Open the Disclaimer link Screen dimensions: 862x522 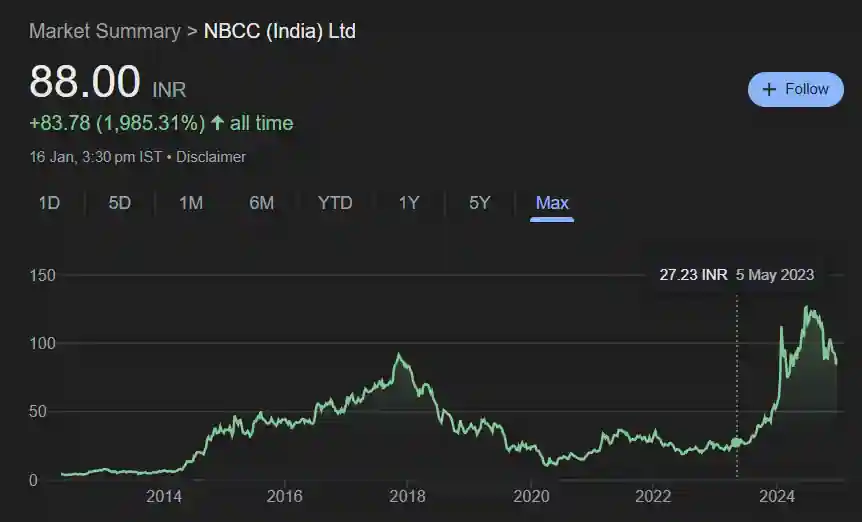coord(211,157)
